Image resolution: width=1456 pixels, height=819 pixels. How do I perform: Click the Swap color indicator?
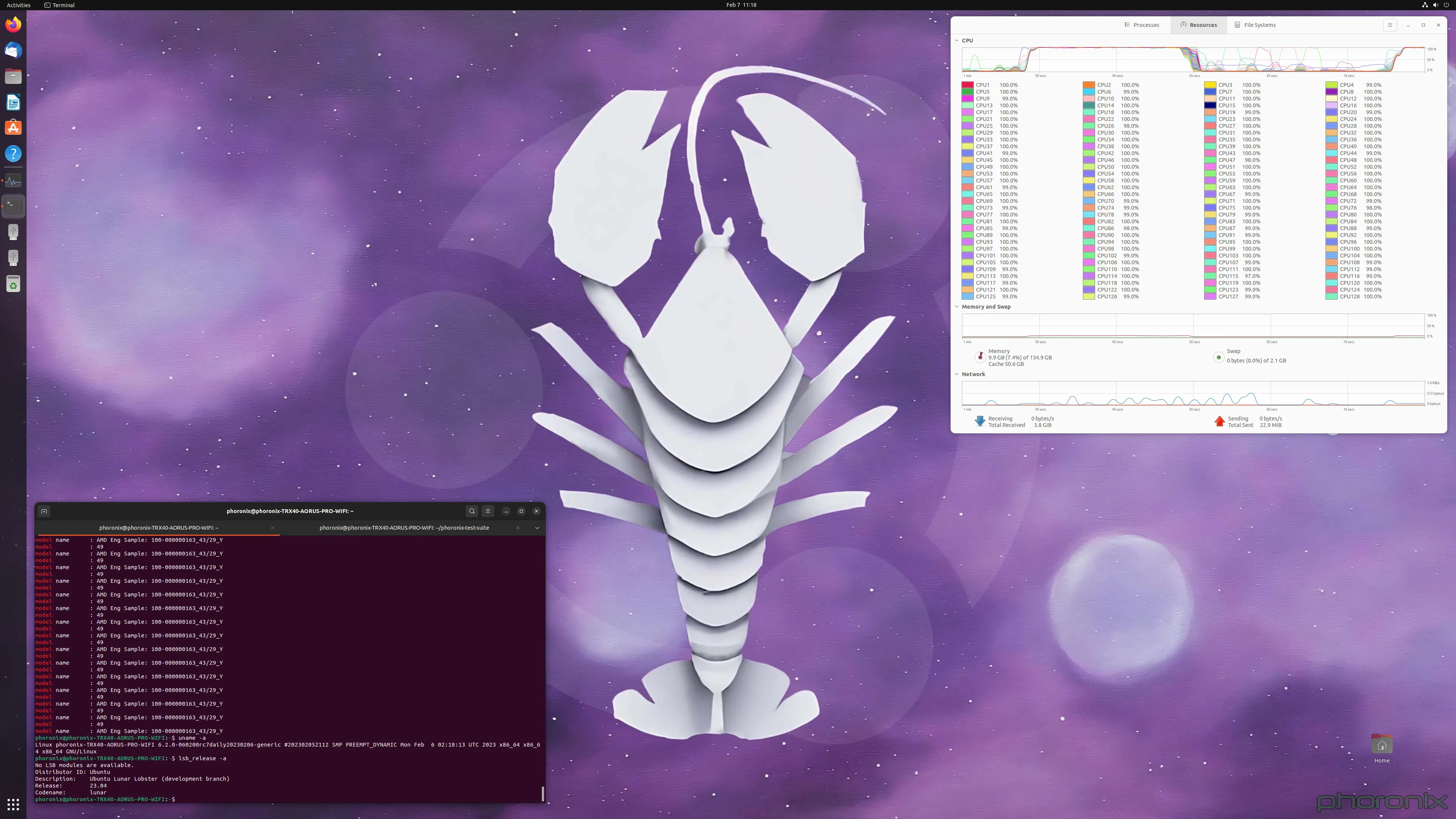(x=1219, y=357)
